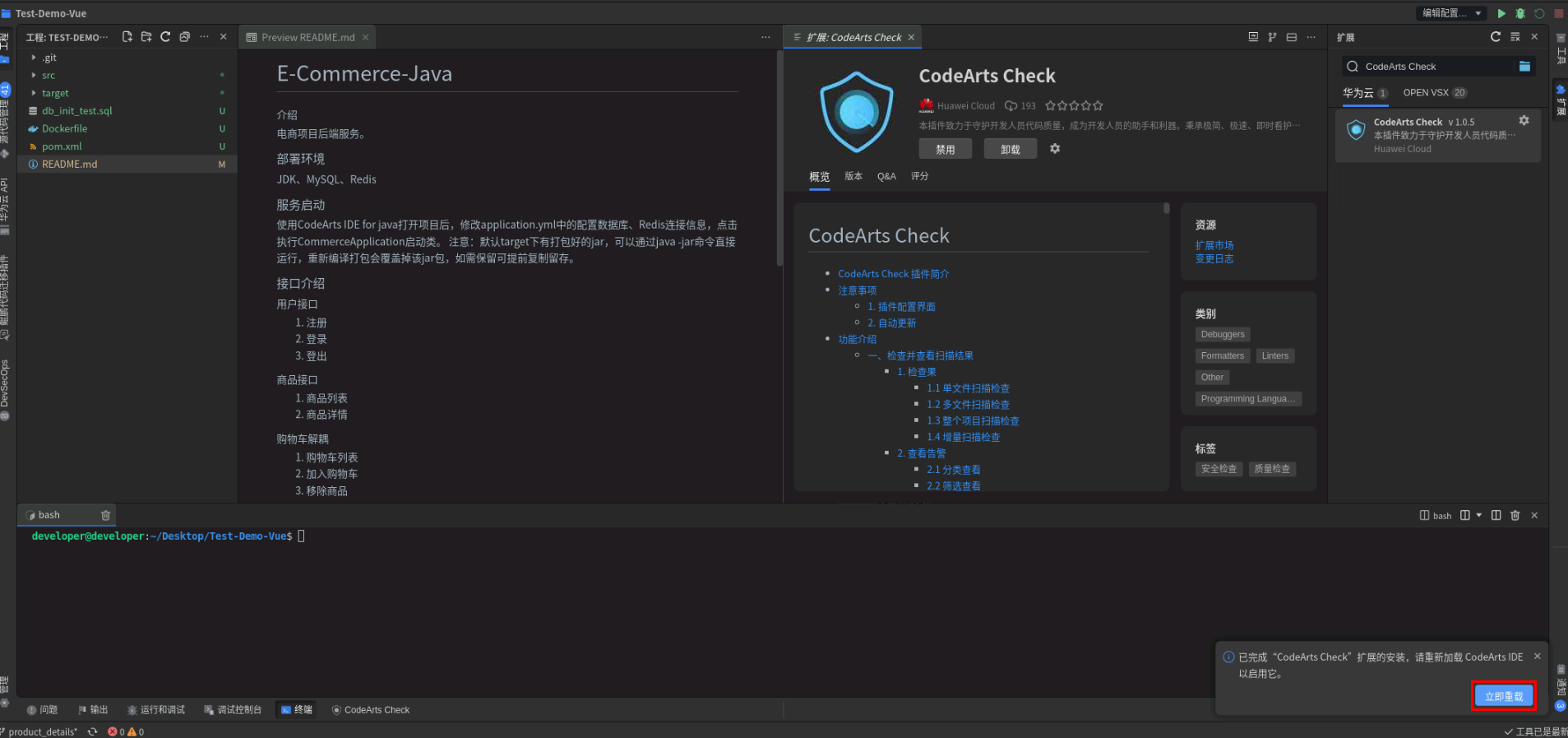Open the 输出 output panel tab
Viewport: 1568px width, 738px height.
93,710
